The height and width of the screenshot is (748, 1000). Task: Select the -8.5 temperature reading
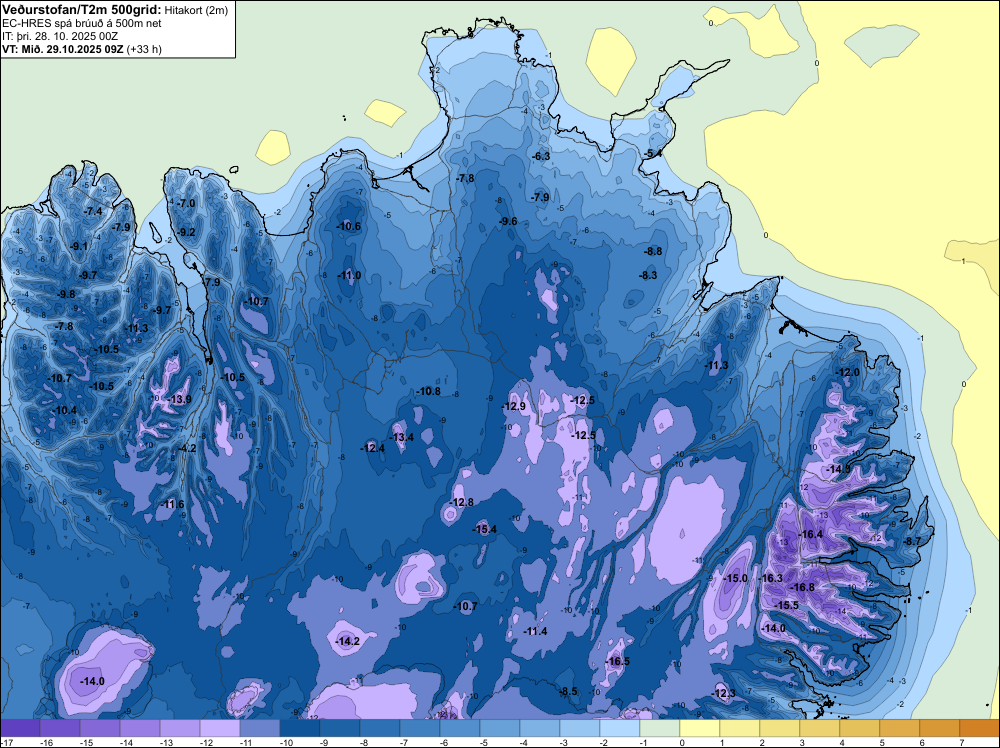coord(568,691)
